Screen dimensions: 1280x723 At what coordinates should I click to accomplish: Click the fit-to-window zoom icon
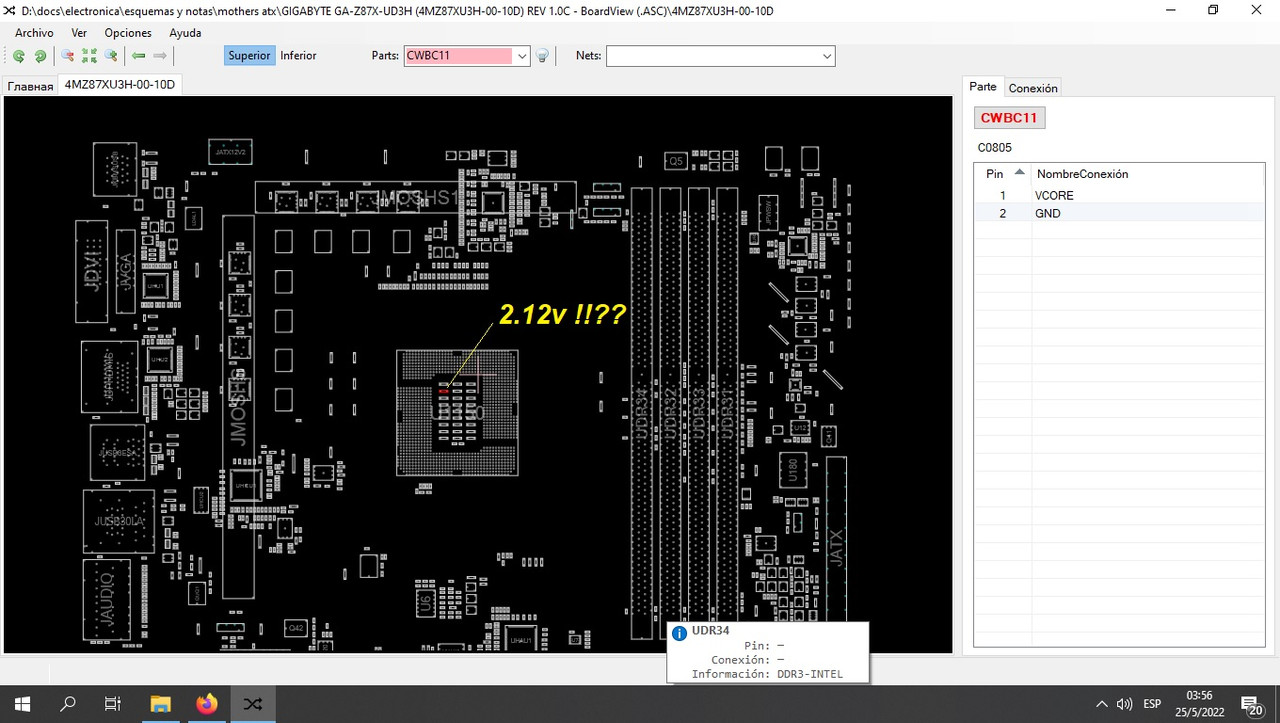90,56
